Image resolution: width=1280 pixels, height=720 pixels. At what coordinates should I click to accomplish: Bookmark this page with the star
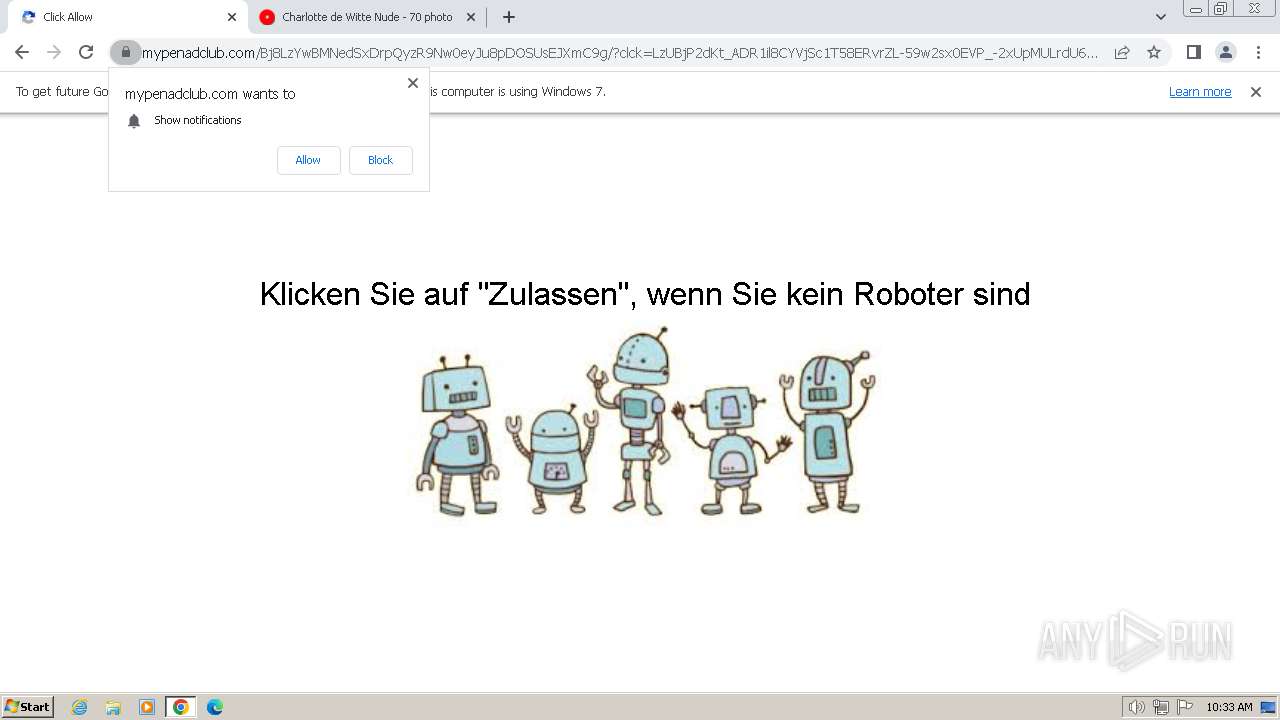coord(1154,52)
